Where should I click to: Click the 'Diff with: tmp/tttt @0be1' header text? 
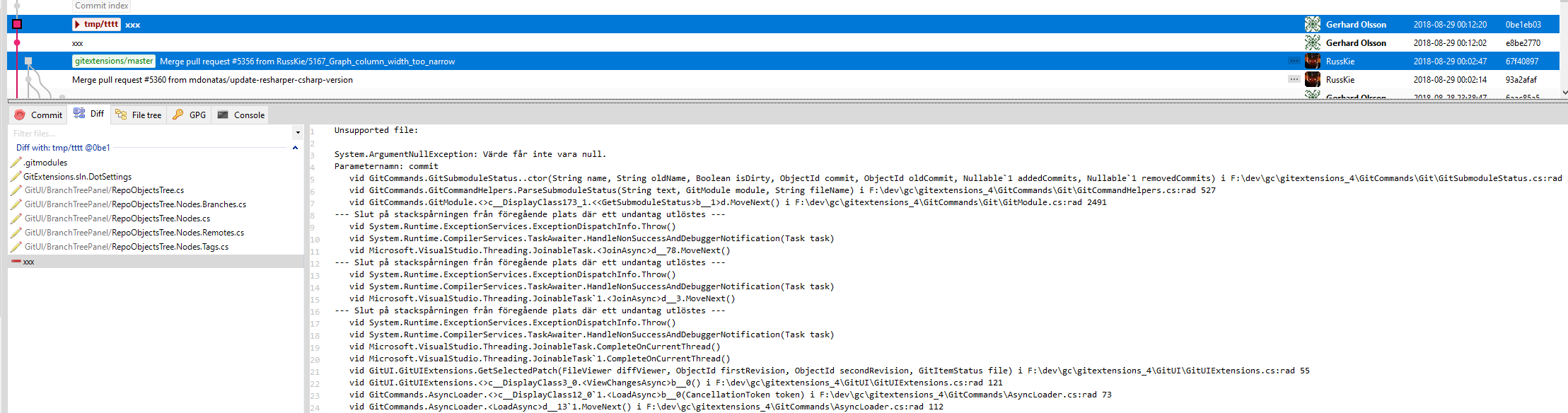coord(63,148)
